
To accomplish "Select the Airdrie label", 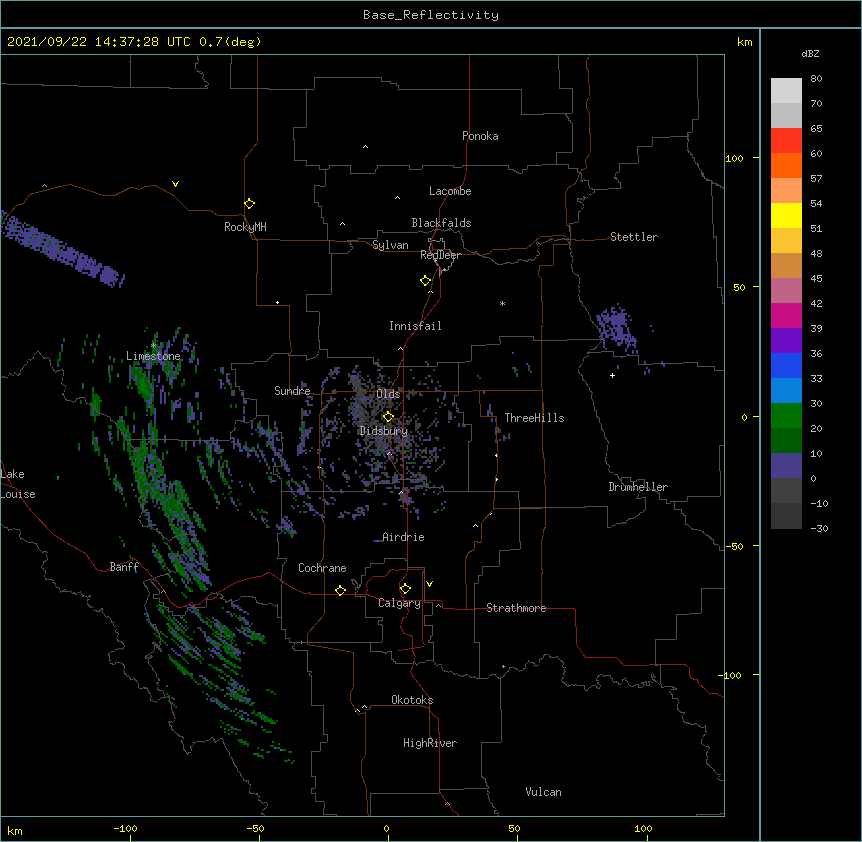I will coord(403,537).
